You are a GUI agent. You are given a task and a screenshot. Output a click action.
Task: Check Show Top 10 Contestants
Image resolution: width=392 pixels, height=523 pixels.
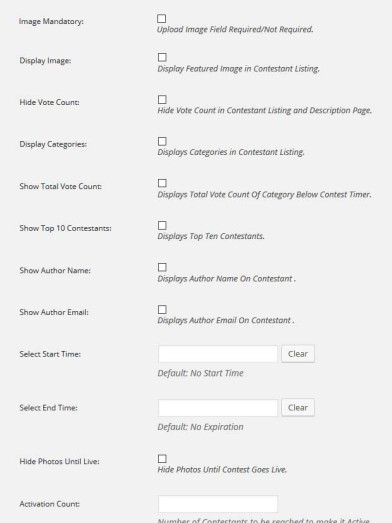162,225
